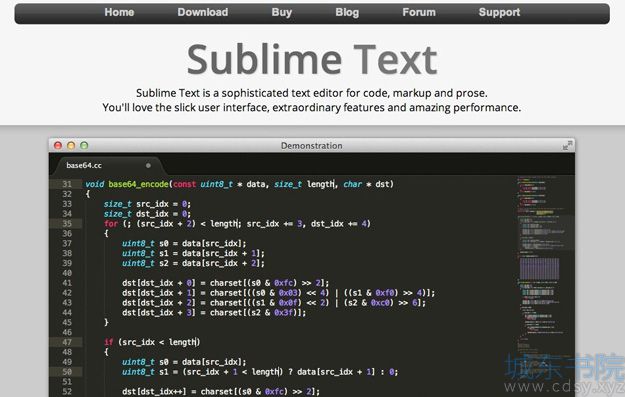
Task: Click the unsaved dot on base64.cc tab
Action: [148, 165]
